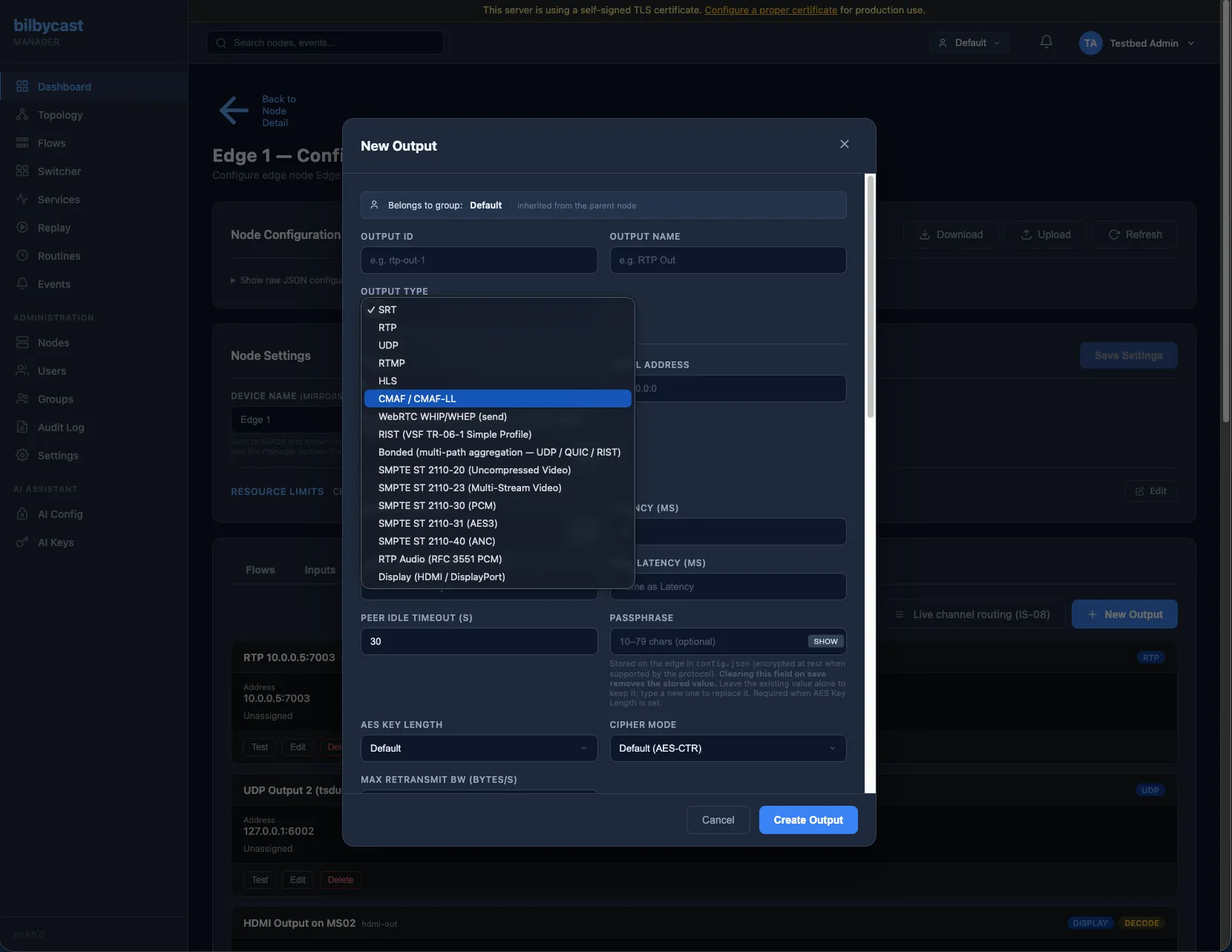
Task: Expand Show raw JSON configuration
Action: tap(286, 280)
